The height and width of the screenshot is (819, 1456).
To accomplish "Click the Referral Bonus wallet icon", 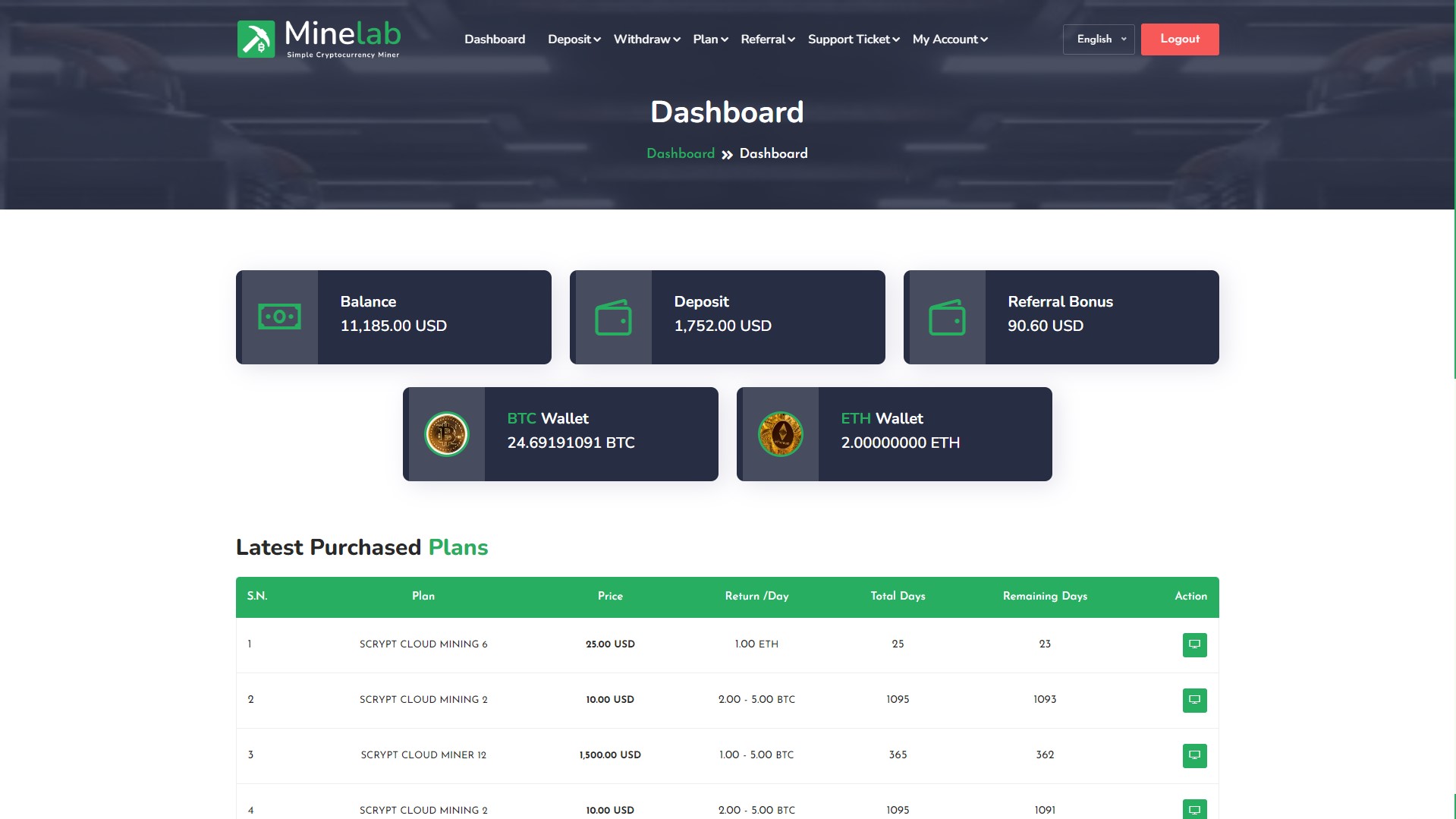I will pos(947,317).
